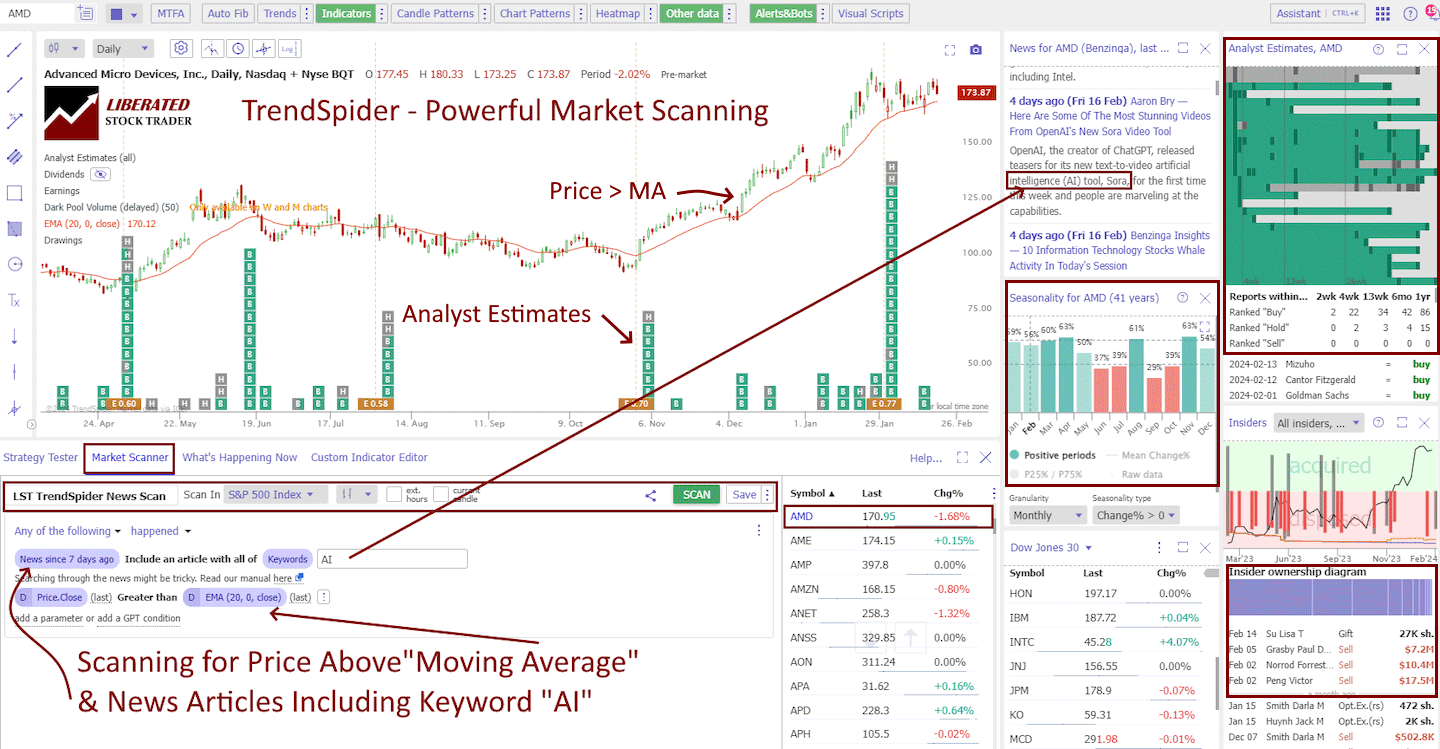
Task: Open the Change% > 0 seasonality type dropdown
Action: 1135,515
